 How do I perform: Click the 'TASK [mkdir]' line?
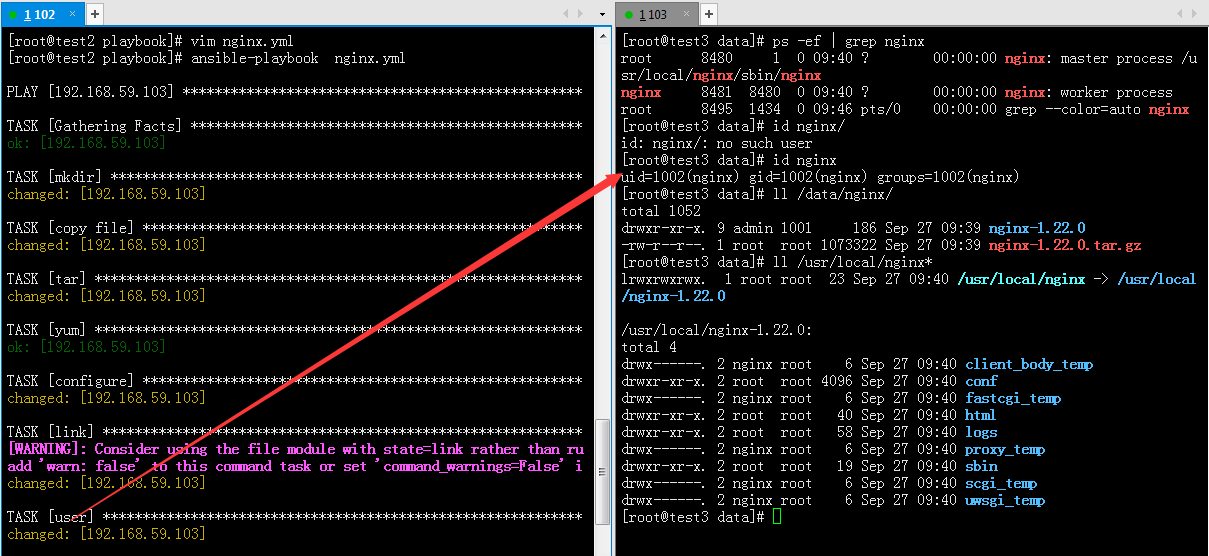click(294, 177)
